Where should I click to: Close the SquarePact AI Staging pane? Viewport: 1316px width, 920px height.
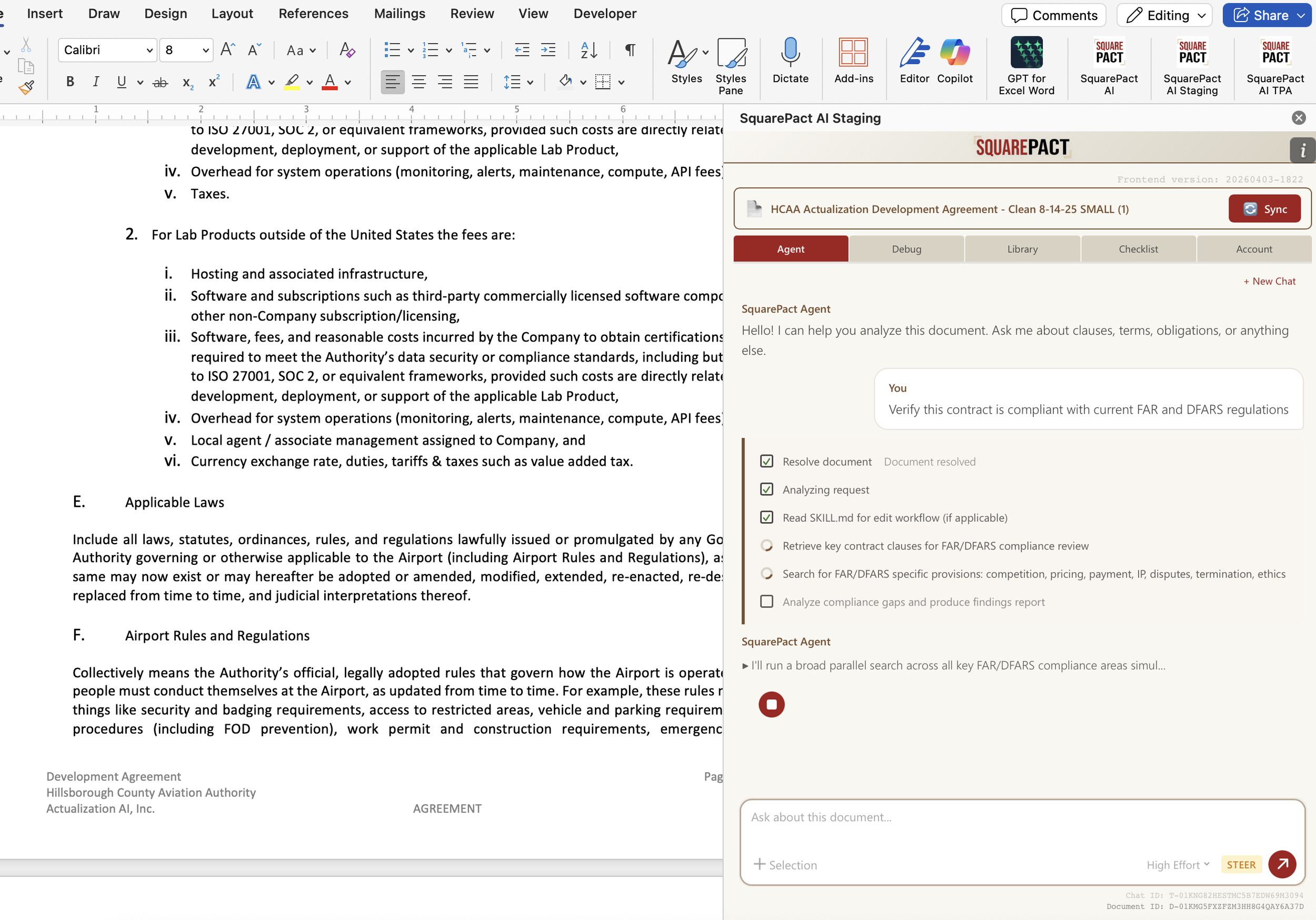point(1298,118)
